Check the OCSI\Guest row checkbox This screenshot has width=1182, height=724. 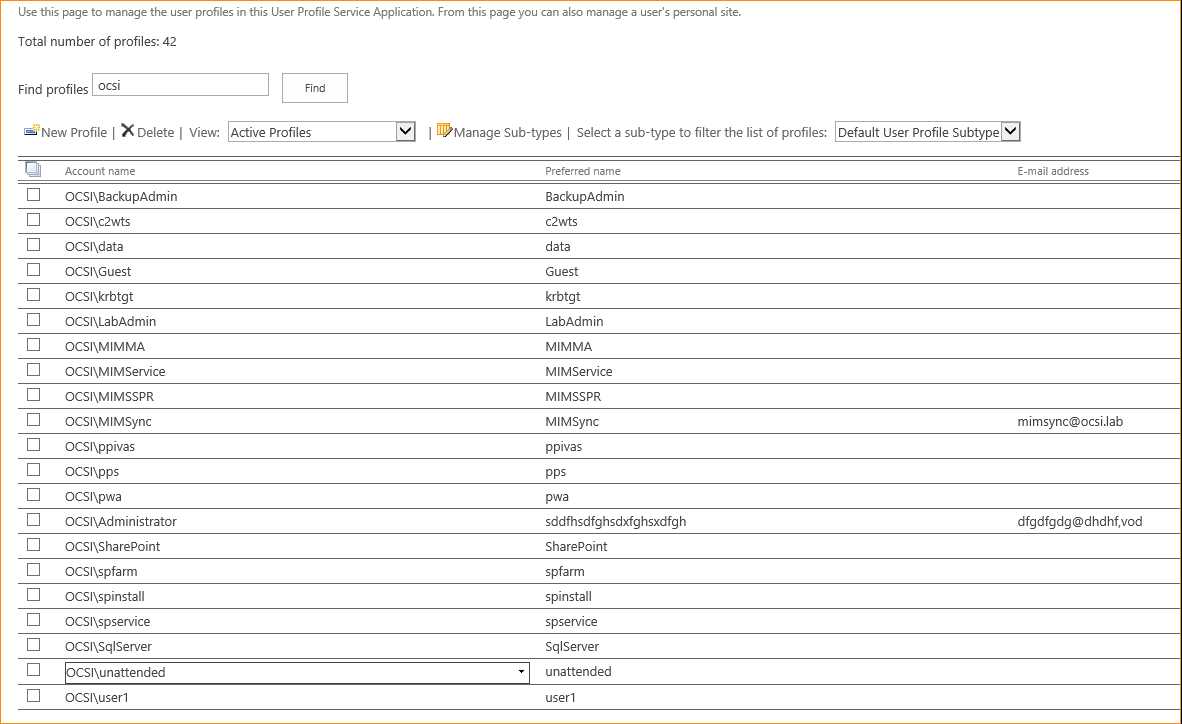(x=33, y=269)
